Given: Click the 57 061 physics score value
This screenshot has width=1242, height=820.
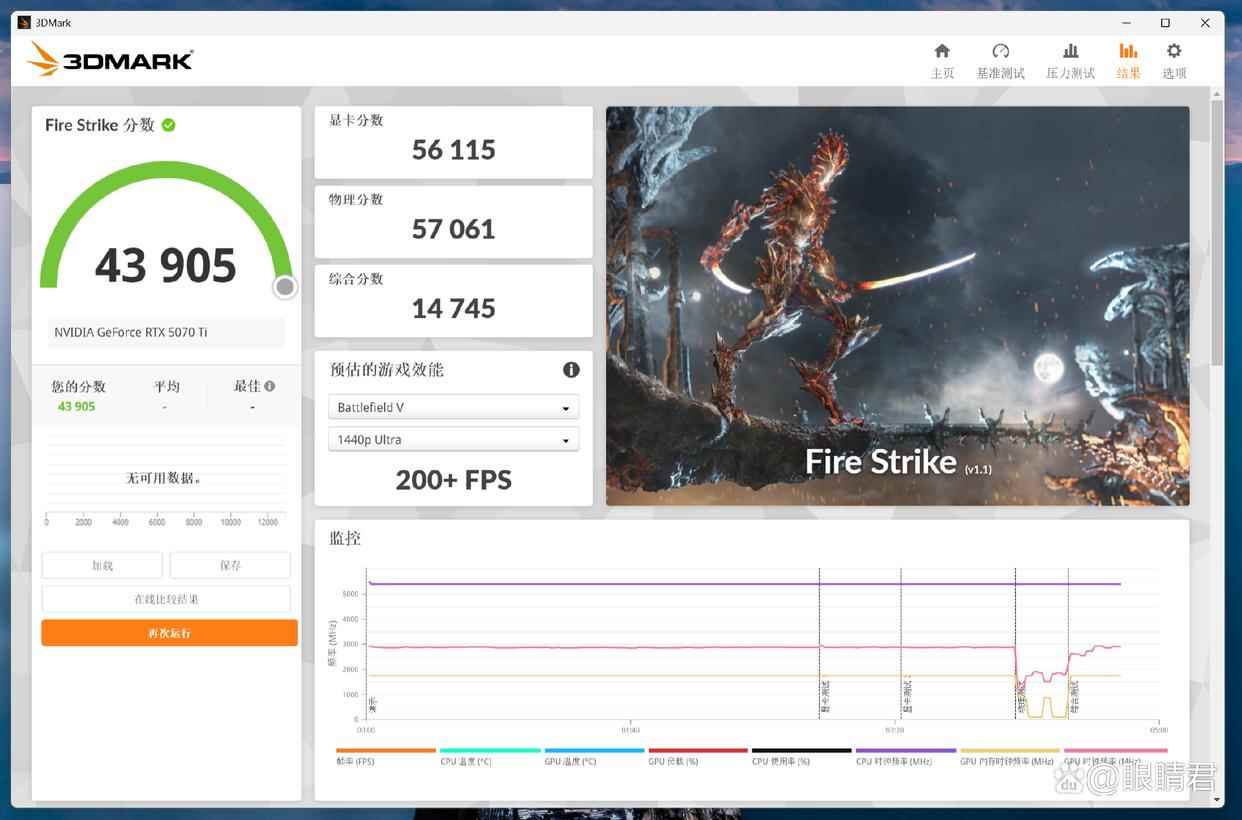Looking at the screenshot, I should (x=454, y=229).
